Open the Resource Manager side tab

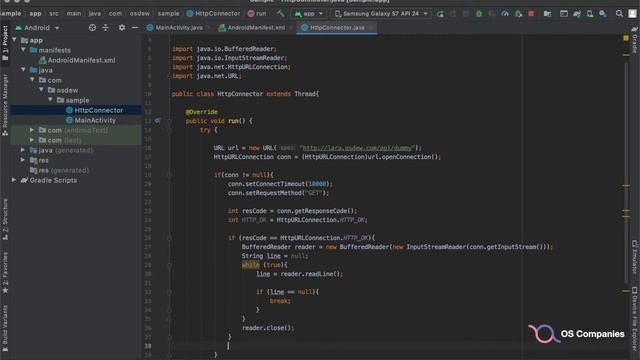coord(5,104)
